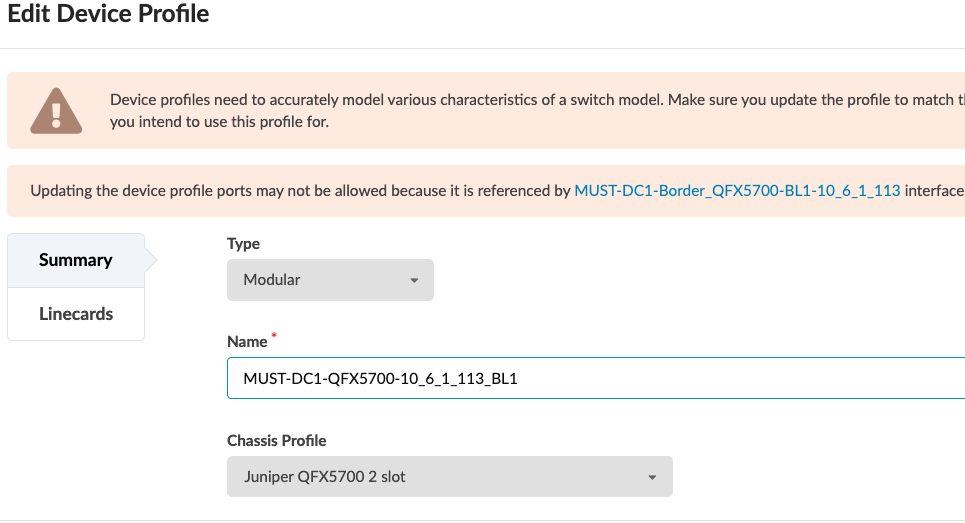Click the Name field label

tap(247, 342)
